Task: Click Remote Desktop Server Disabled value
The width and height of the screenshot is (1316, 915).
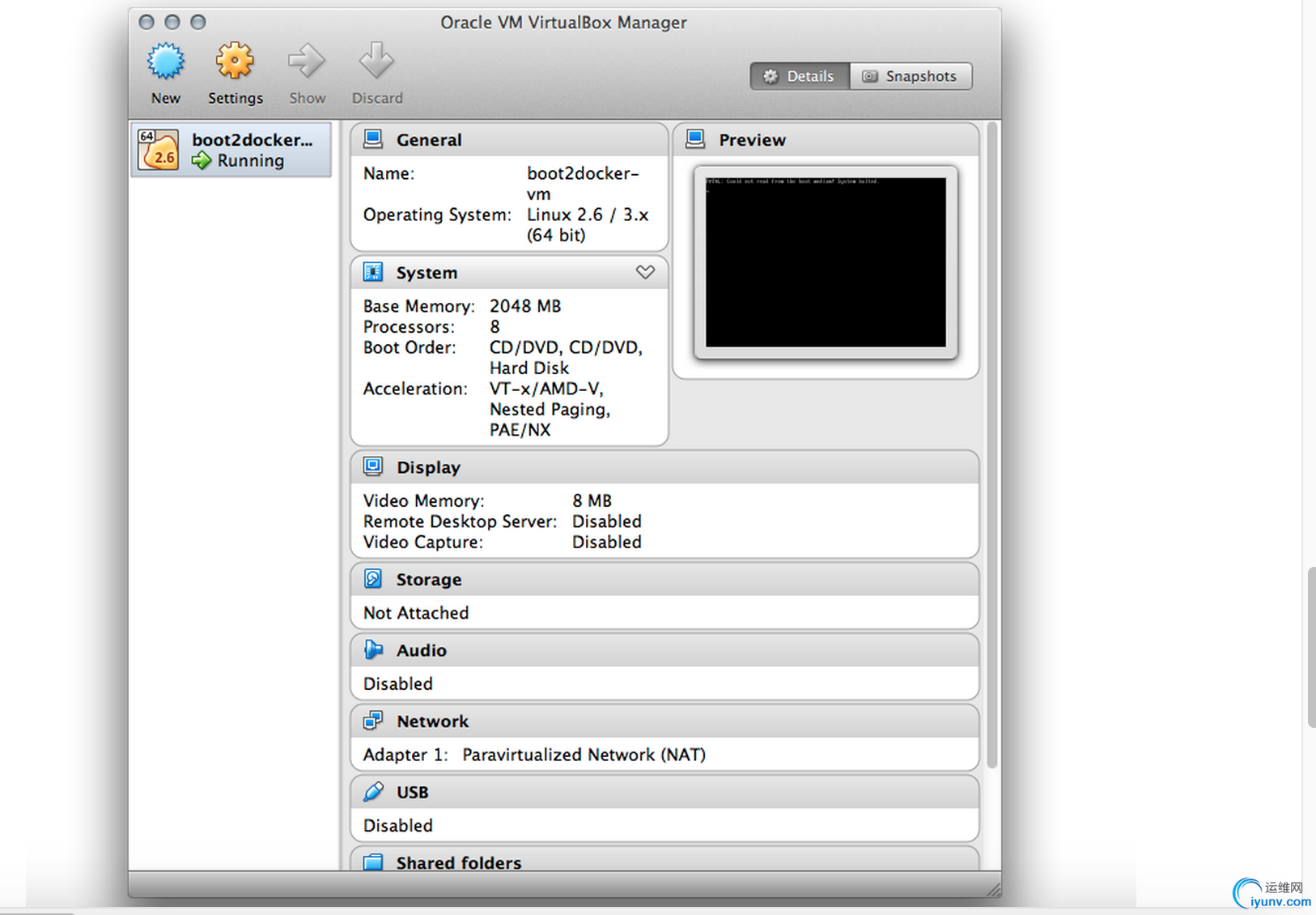Action: [607, 521]
